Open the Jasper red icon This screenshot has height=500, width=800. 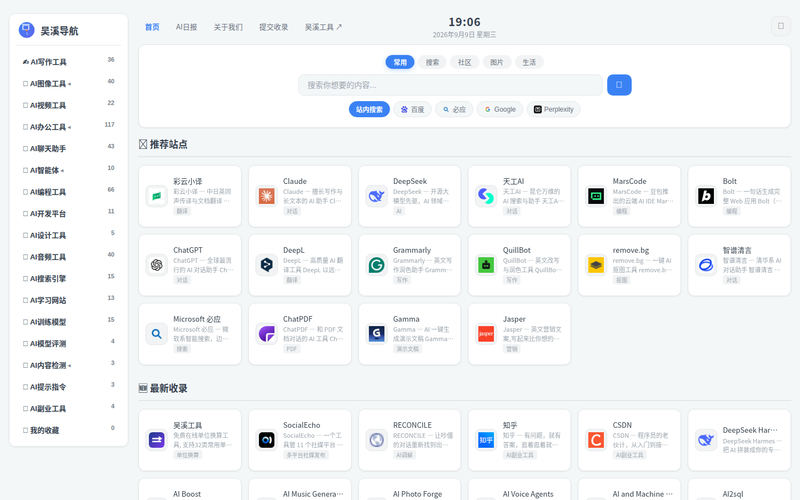coord(486,334)
